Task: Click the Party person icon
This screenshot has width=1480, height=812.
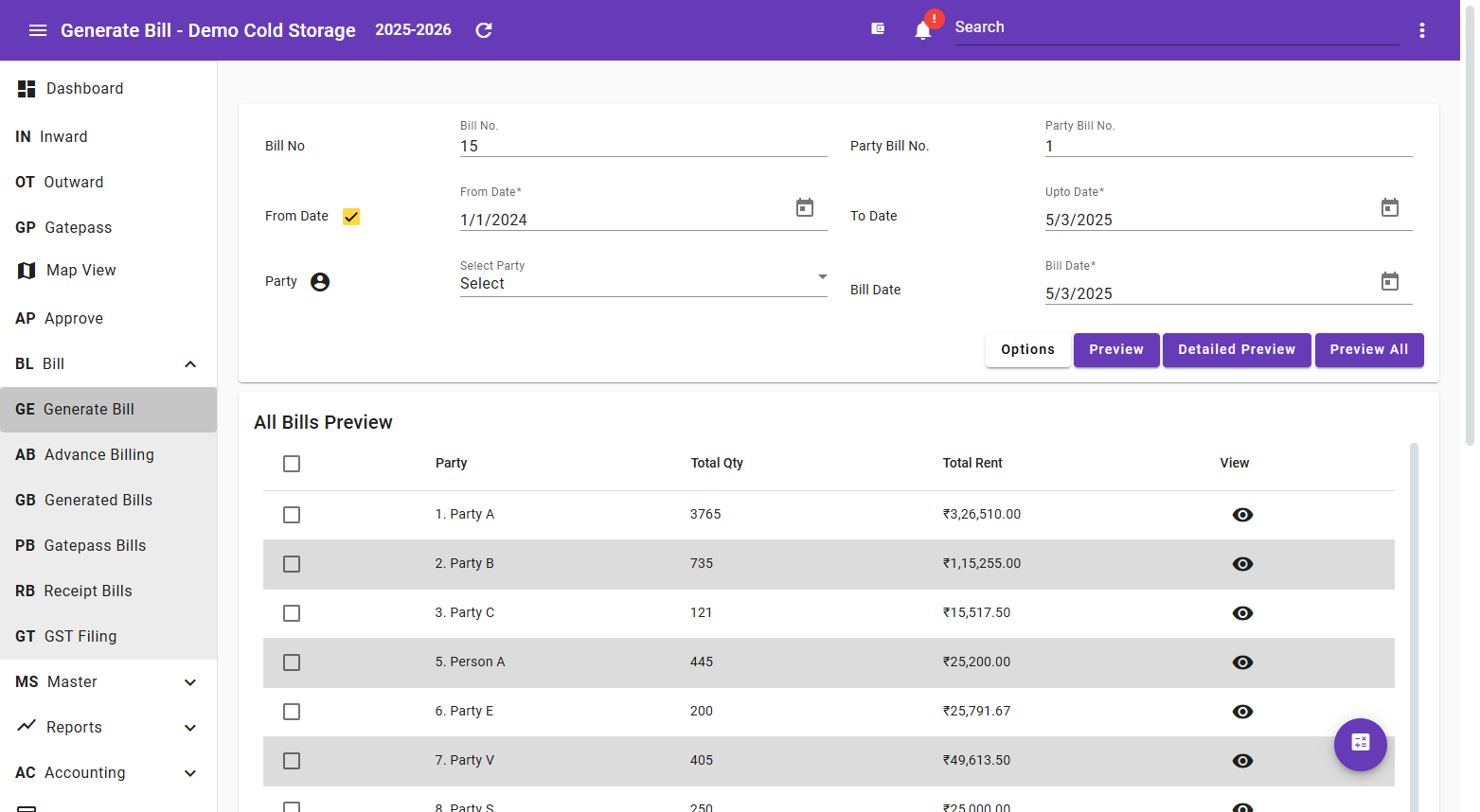Action: coord(319,281)
